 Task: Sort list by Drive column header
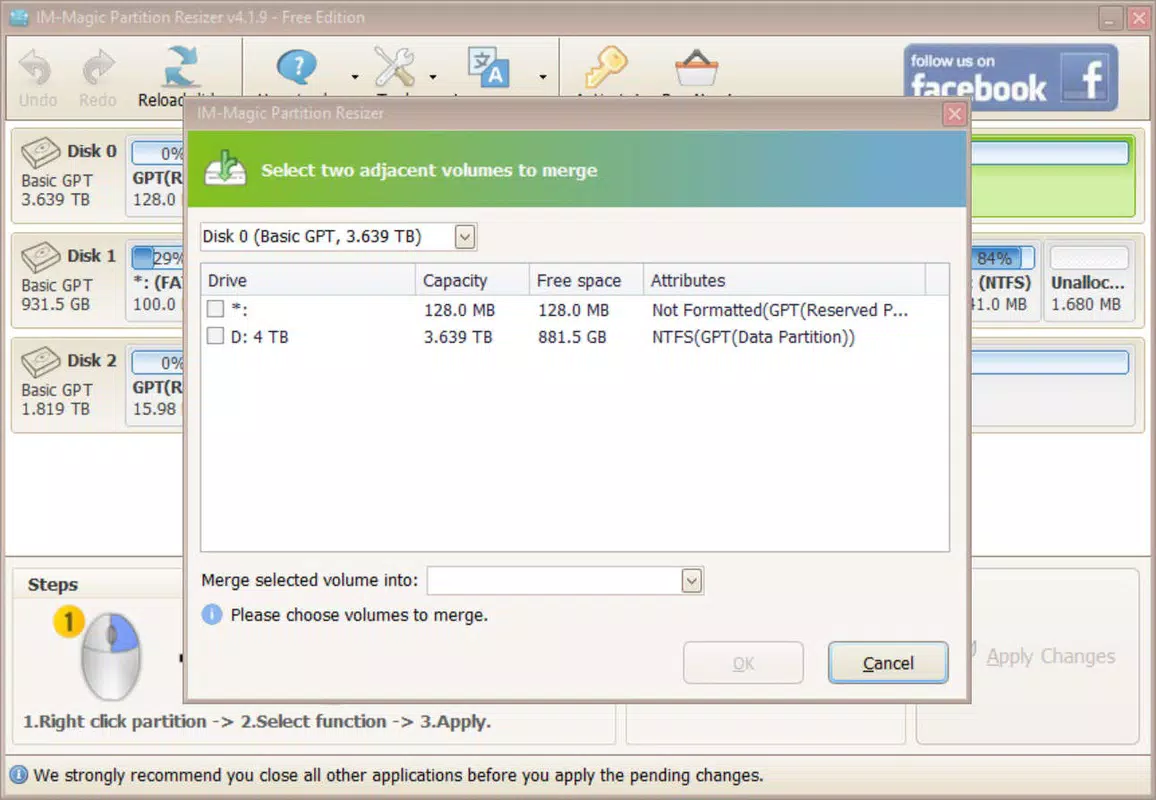[308, 280]
